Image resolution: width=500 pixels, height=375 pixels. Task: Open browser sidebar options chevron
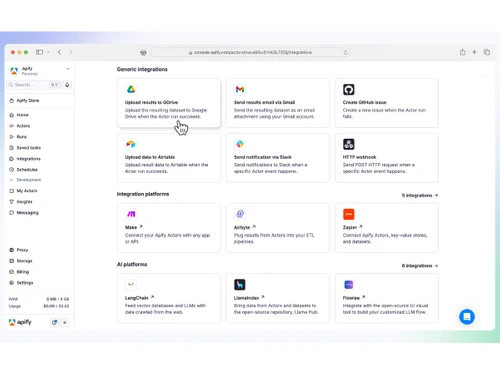click(48, 52)
